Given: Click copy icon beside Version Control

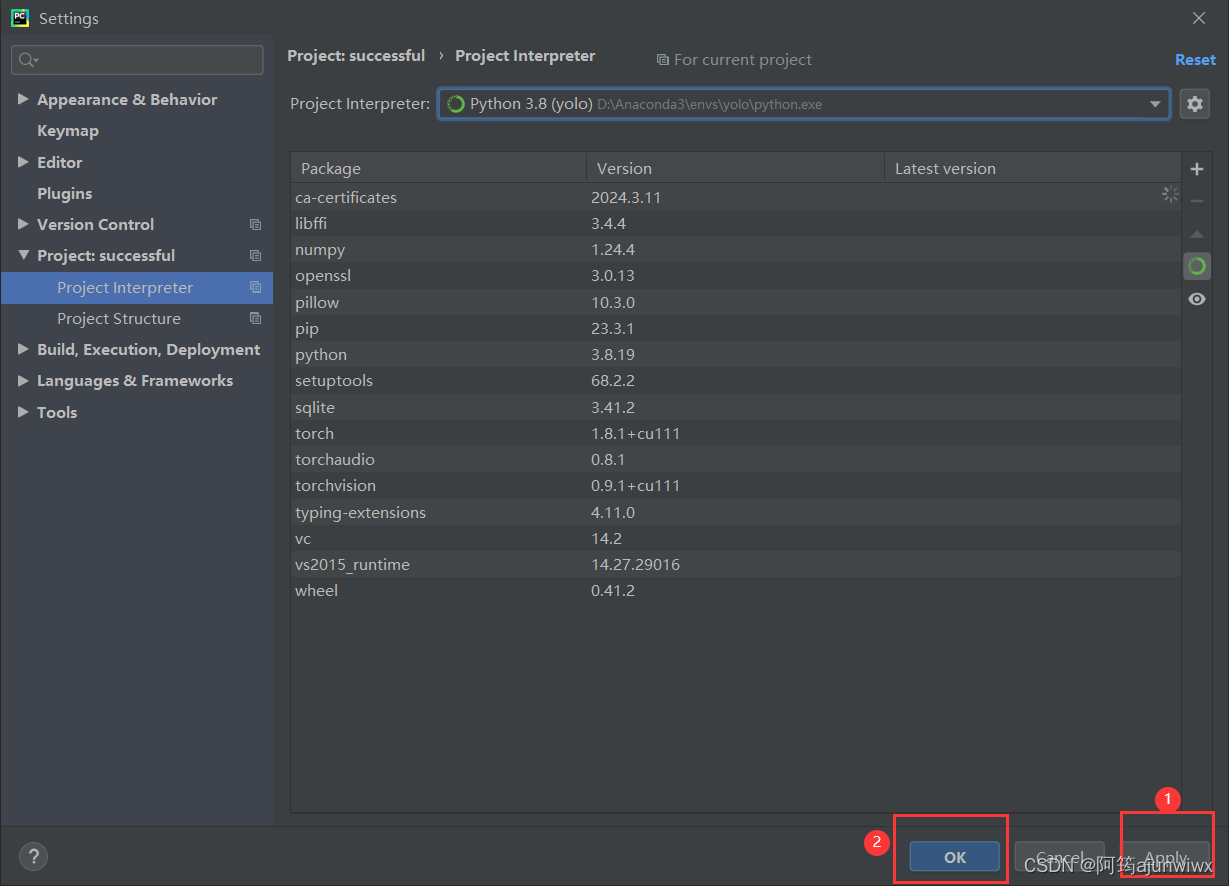Looking at the screenshot, I should pyautogui.click(x=255, y=225).
